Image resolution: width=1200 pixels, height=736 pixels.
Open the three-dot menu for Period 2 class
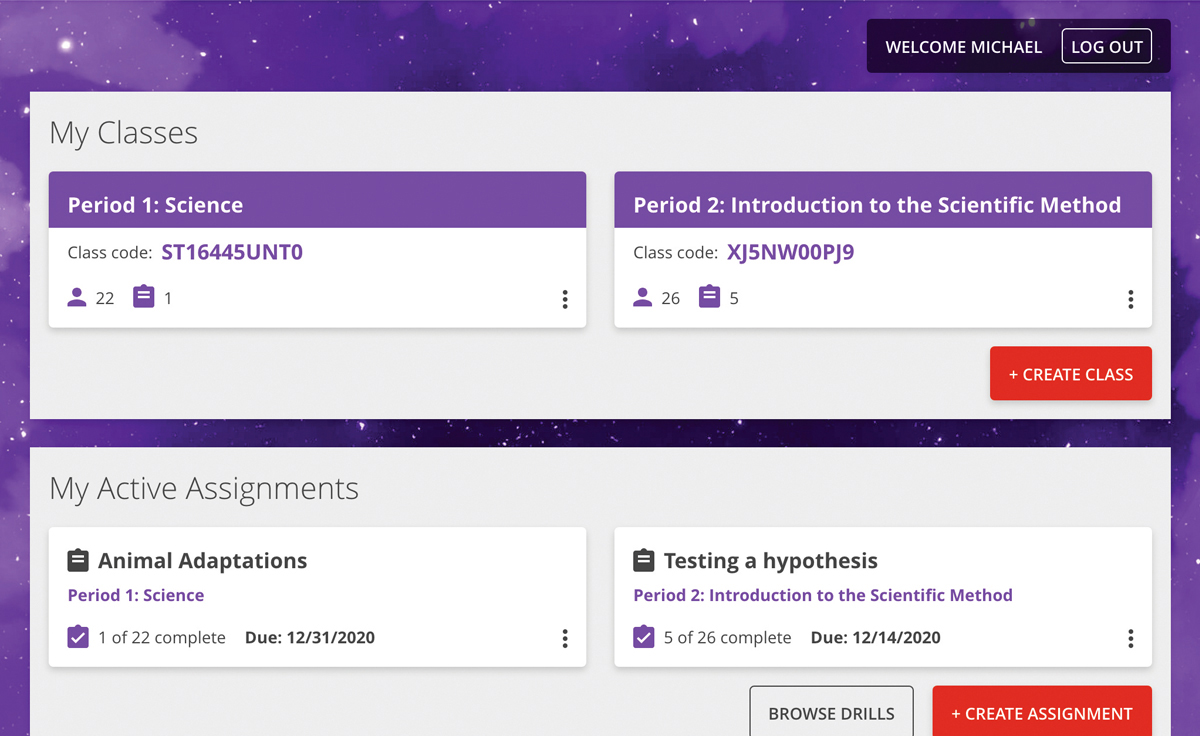1131,299
